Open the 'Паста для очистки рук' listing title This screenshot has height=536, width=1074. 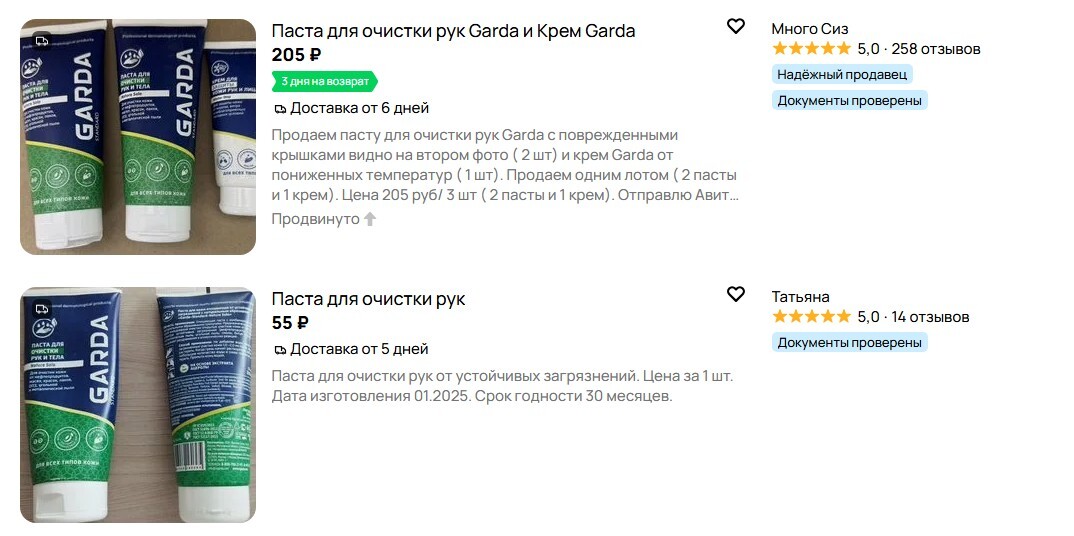[368, 299]
